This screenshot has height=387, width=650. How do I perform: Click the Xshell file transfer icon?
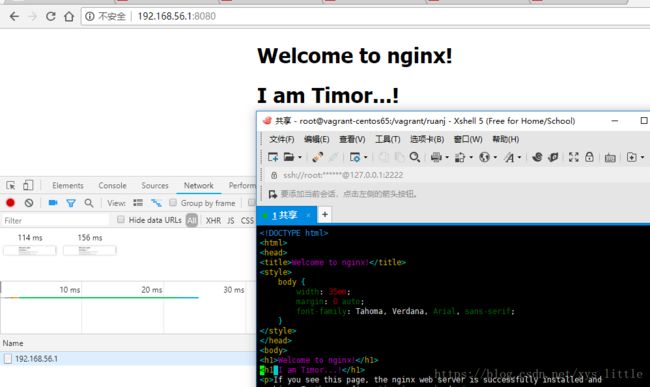[x=460, y=157]
